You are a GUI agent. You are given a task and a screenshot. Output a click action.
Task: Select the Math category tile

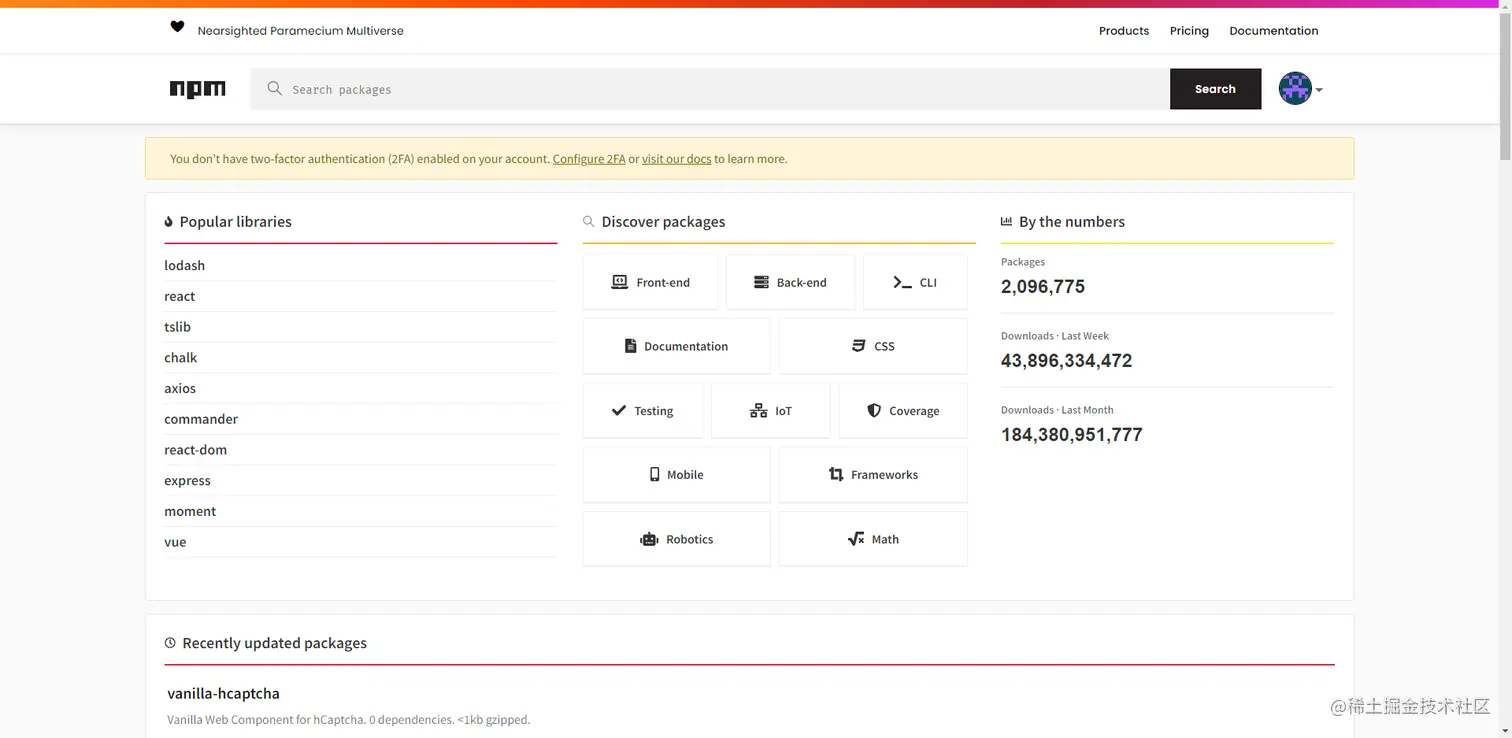point(873,538)
